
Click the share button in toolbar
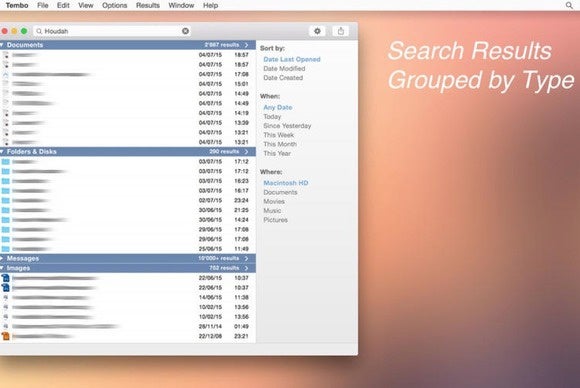tap(341, 31)
